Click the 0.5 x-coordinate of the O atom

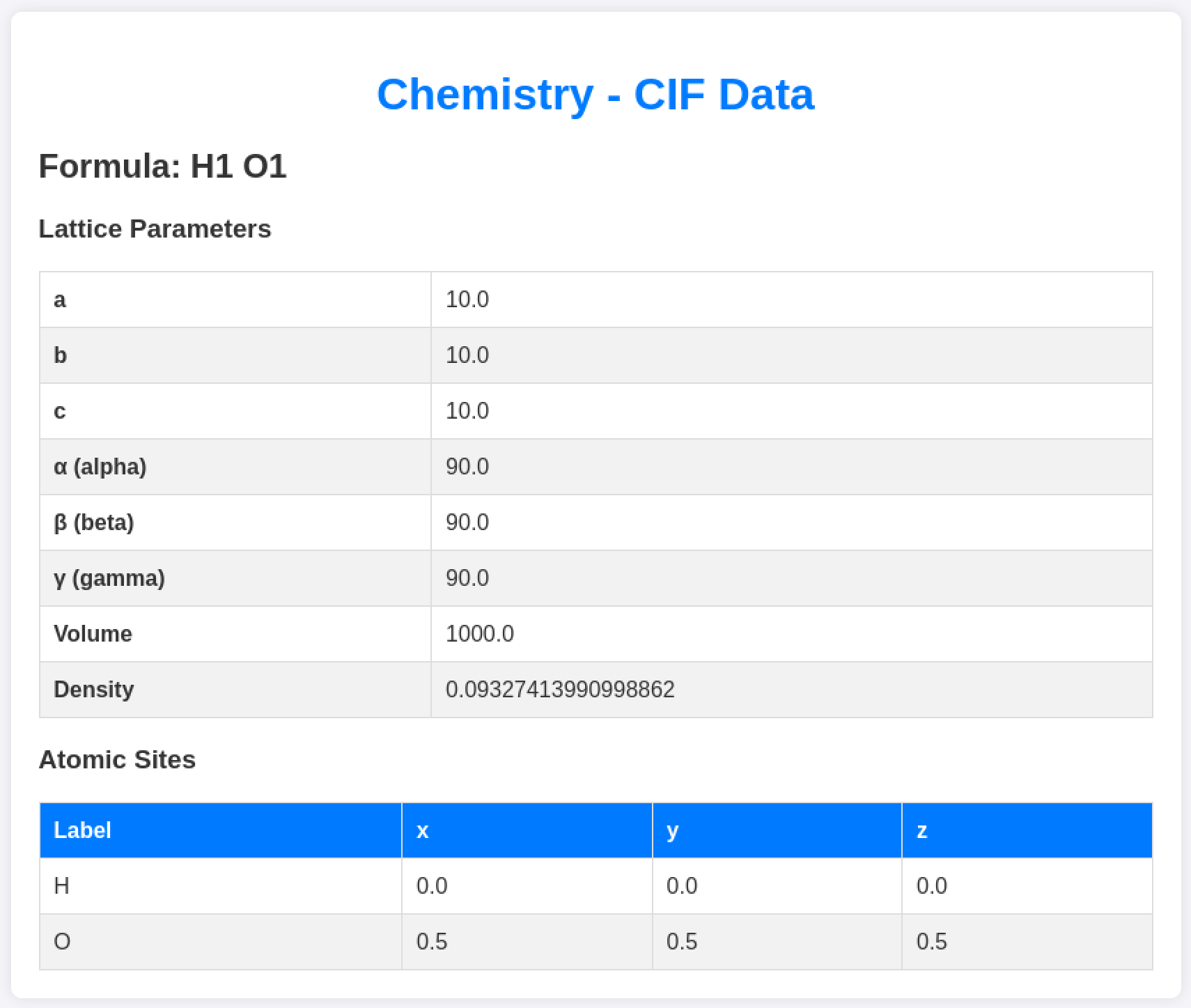coord(431,941)
